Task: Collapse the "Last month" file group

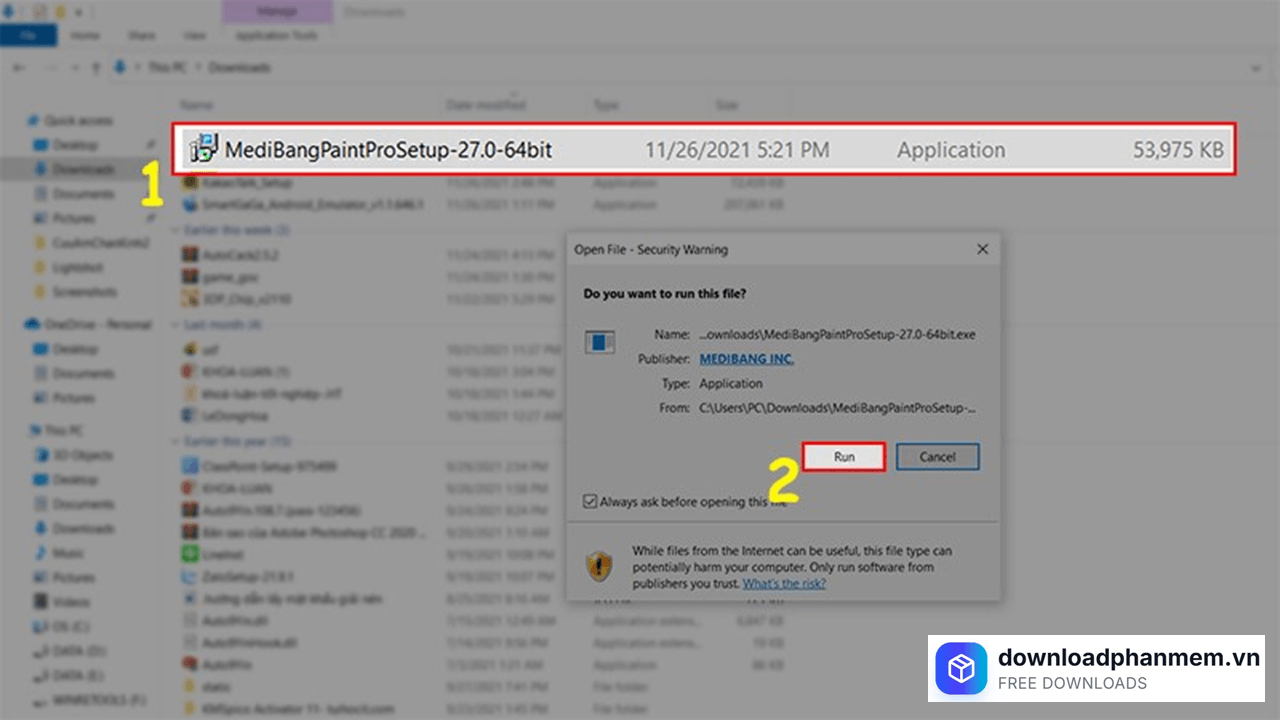Action: click(176, 325)
